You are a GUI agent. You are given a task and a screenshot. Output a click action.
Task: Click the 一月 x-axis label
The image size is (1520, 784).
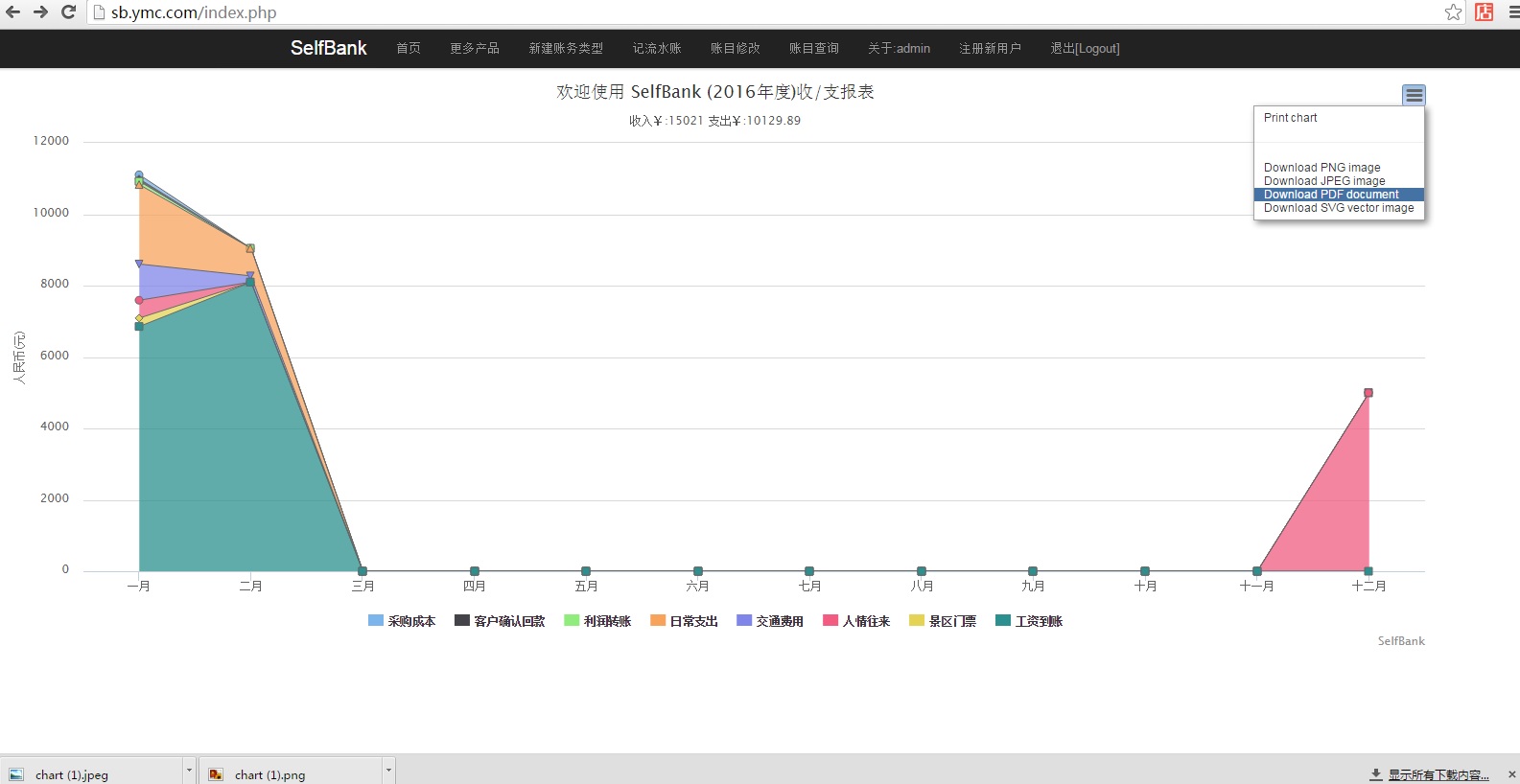point(139,586)
